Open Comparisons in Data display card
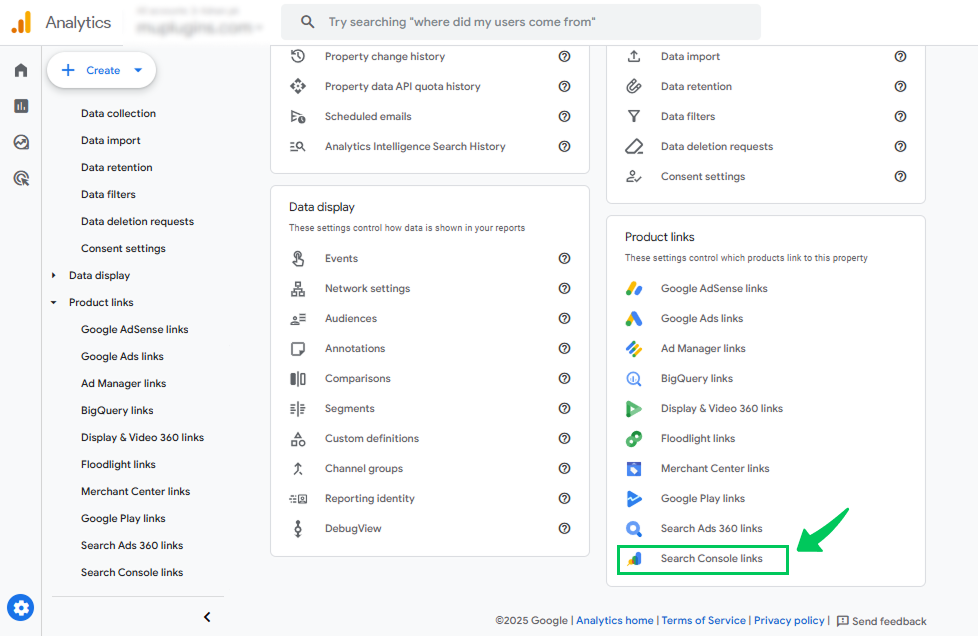Image resolution: width=978 pixels, height=636 pixels. pos(357,378)
